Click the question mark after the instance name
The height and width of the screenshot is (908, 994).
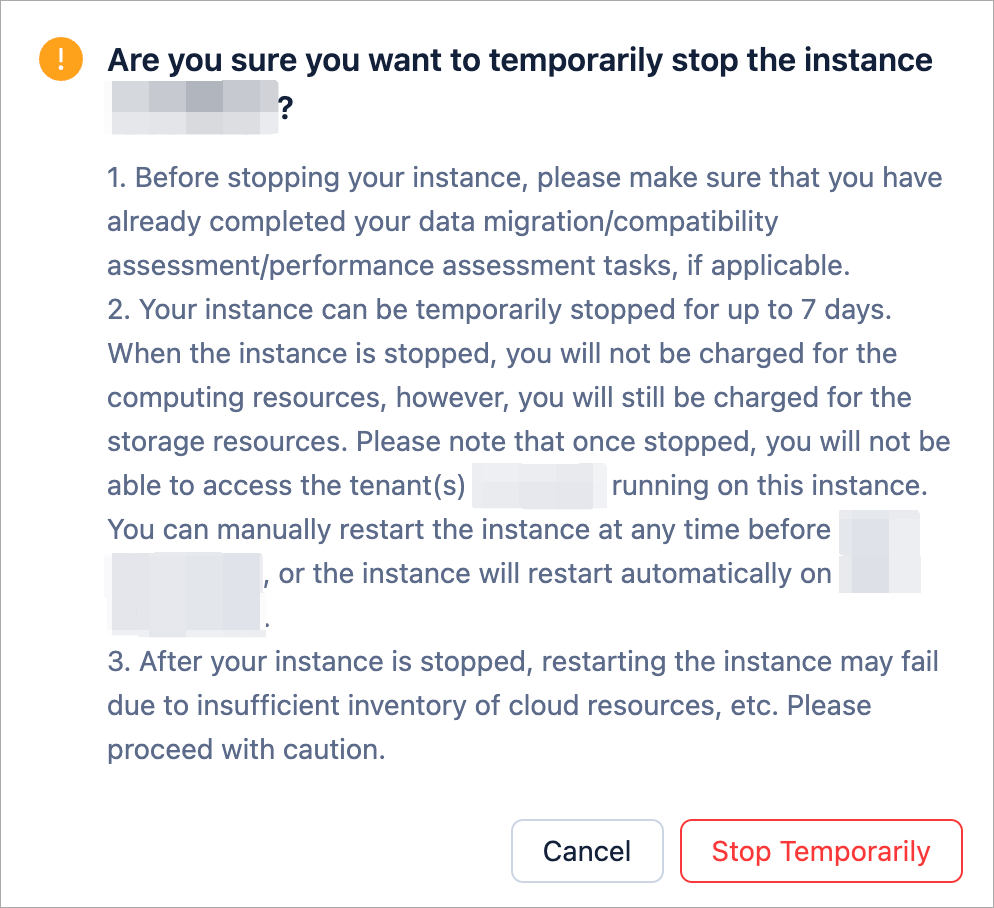tap(288, 106)
